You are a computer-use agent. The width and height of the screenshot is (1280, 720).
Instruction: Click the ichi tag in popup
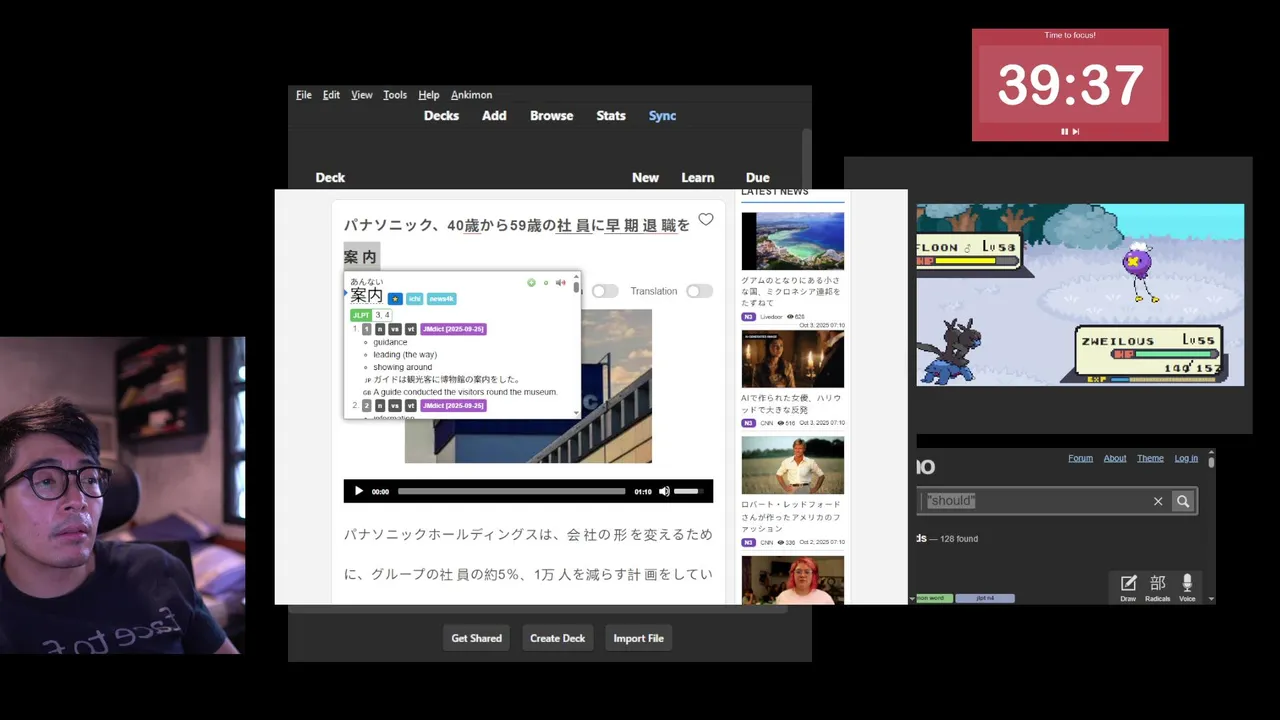coord(415,299)
